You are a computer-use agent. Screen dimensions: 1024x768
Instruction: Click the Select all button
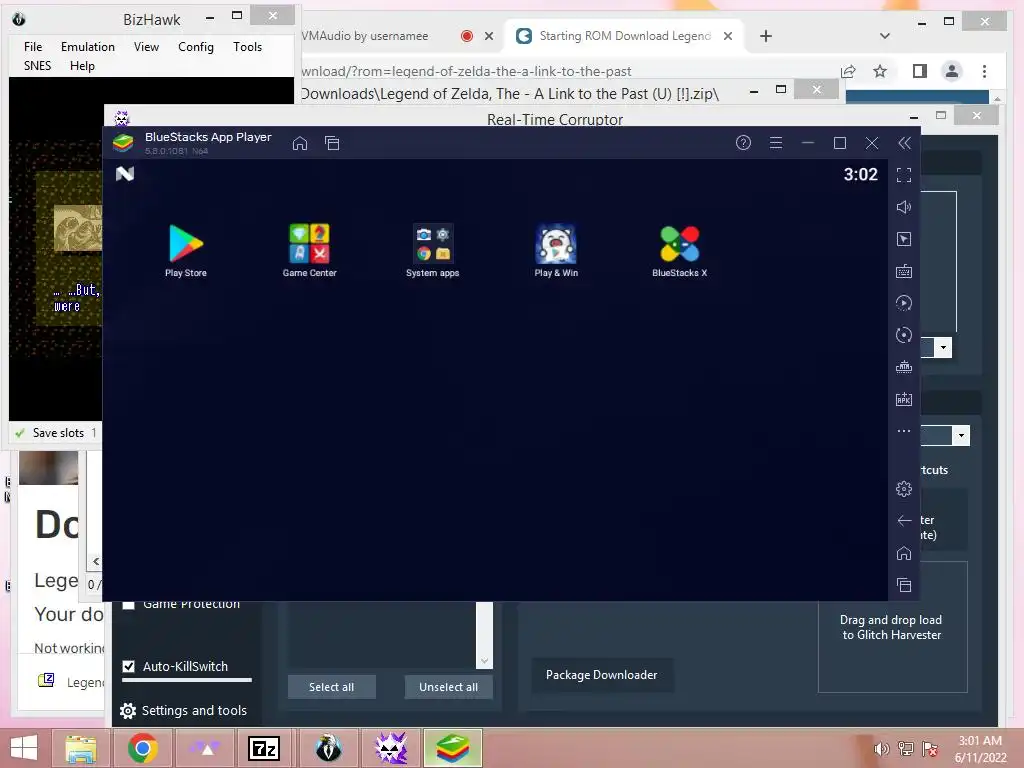(332, 687)
